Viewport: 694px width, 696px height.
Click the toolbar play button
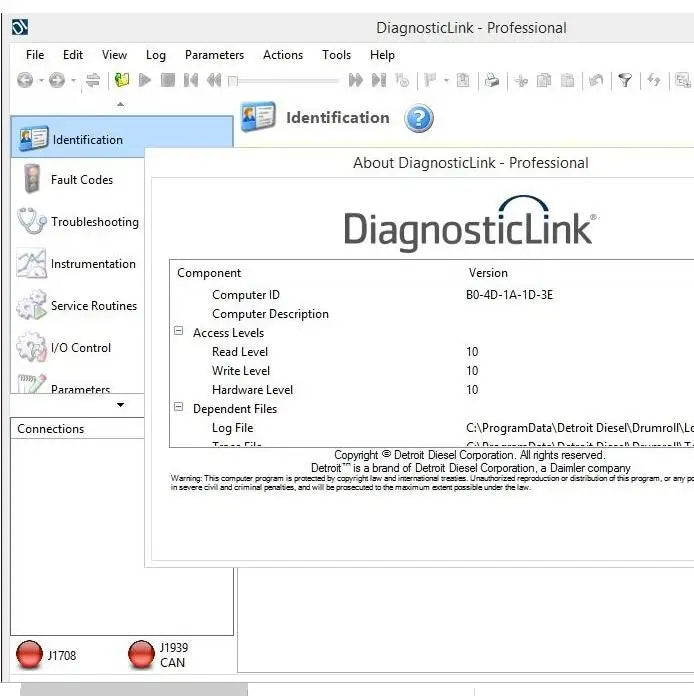tap(145, 81)
